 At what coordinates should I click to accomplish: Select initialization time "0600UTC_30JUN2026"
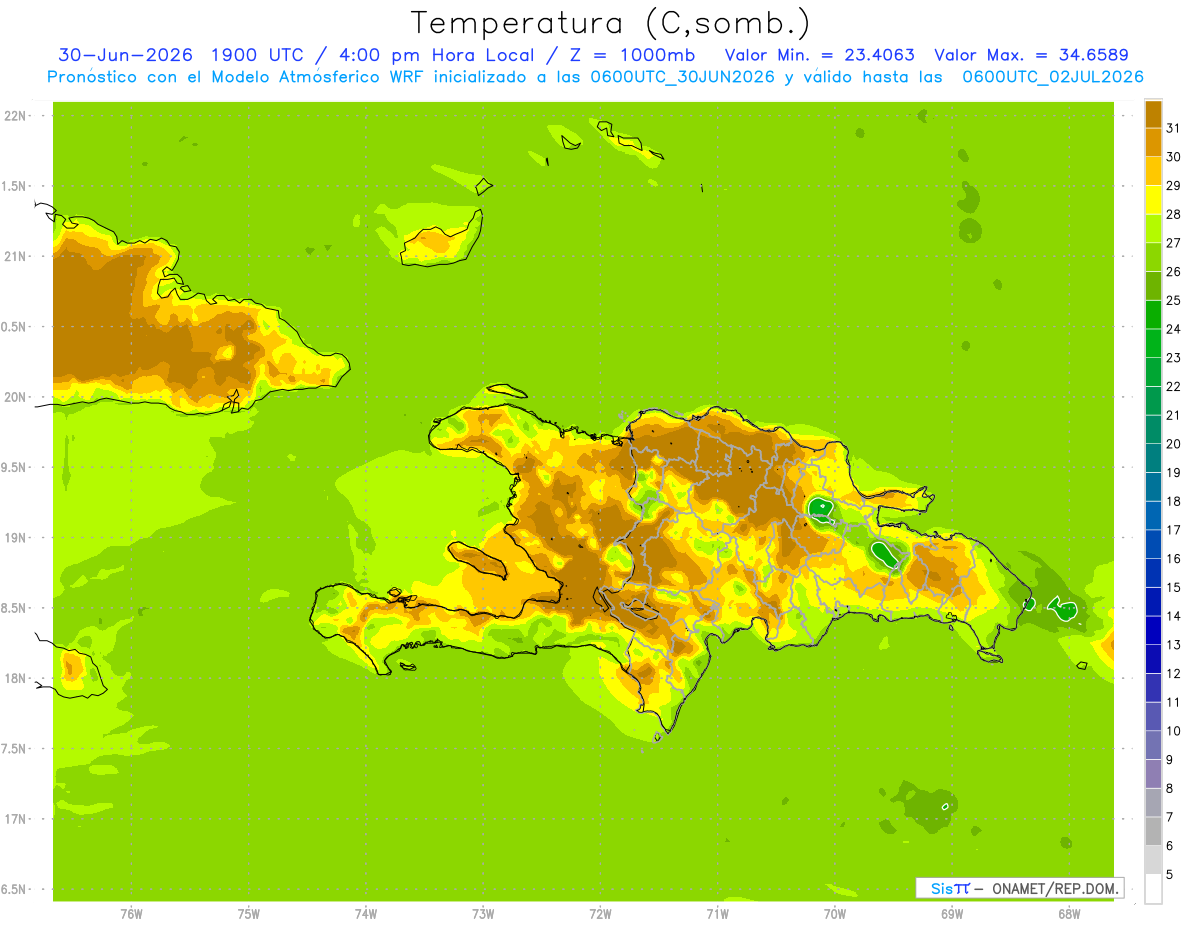tap(682, 77)
